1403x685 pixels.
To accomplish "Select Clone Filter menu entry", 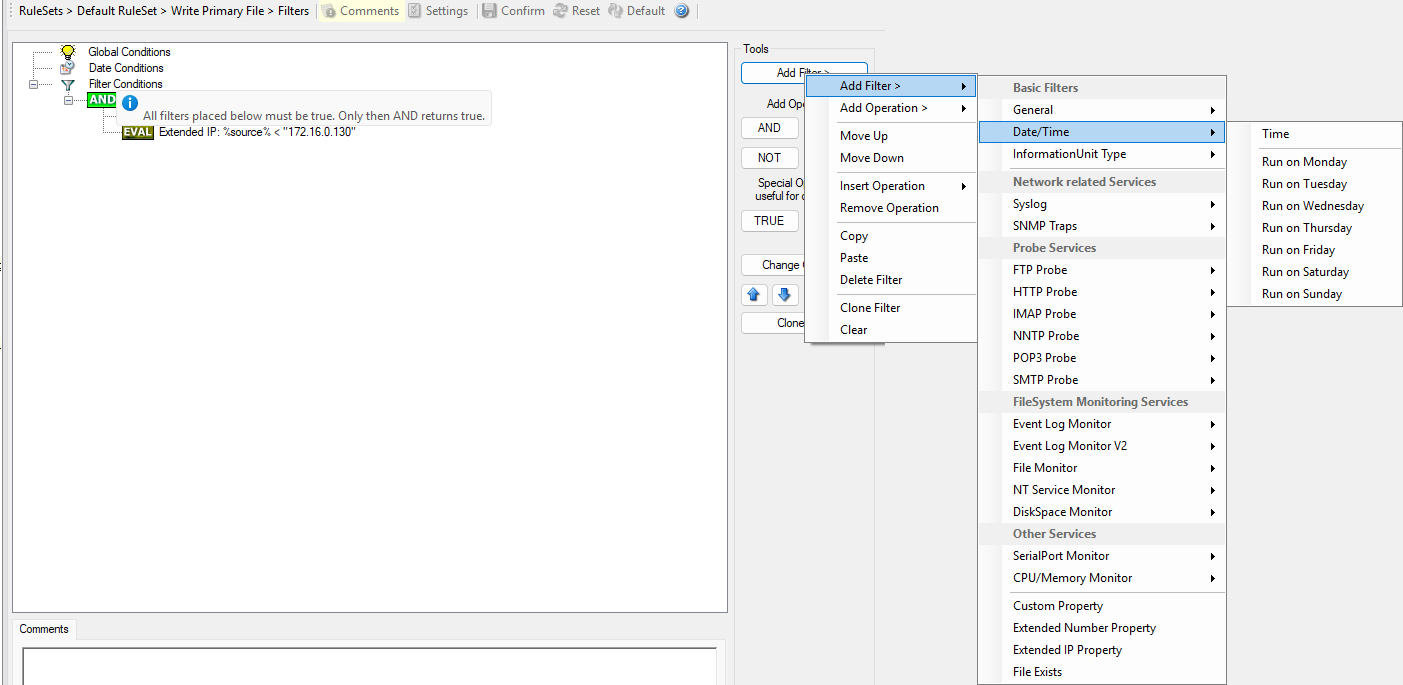I will (891, 308).
